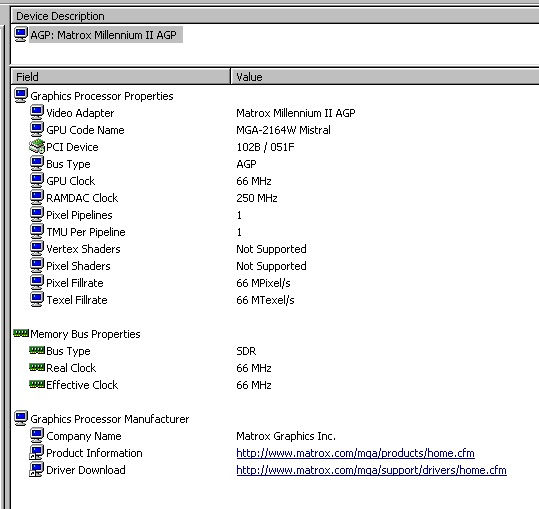Click the Texel Fillrate row icon

pos(37,300)
